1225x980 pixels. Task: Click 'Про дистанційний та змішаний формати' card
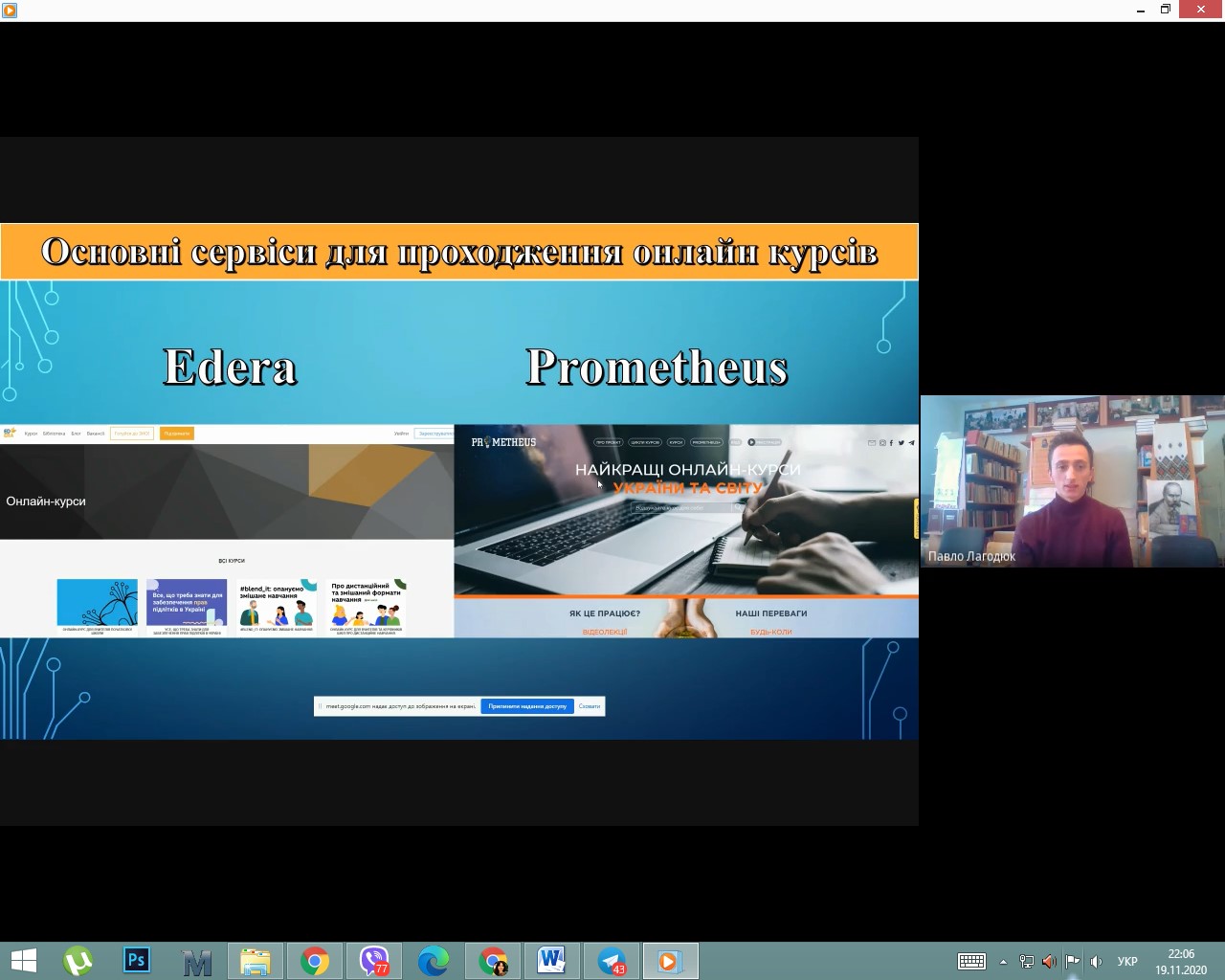click(x=367, y=607)
